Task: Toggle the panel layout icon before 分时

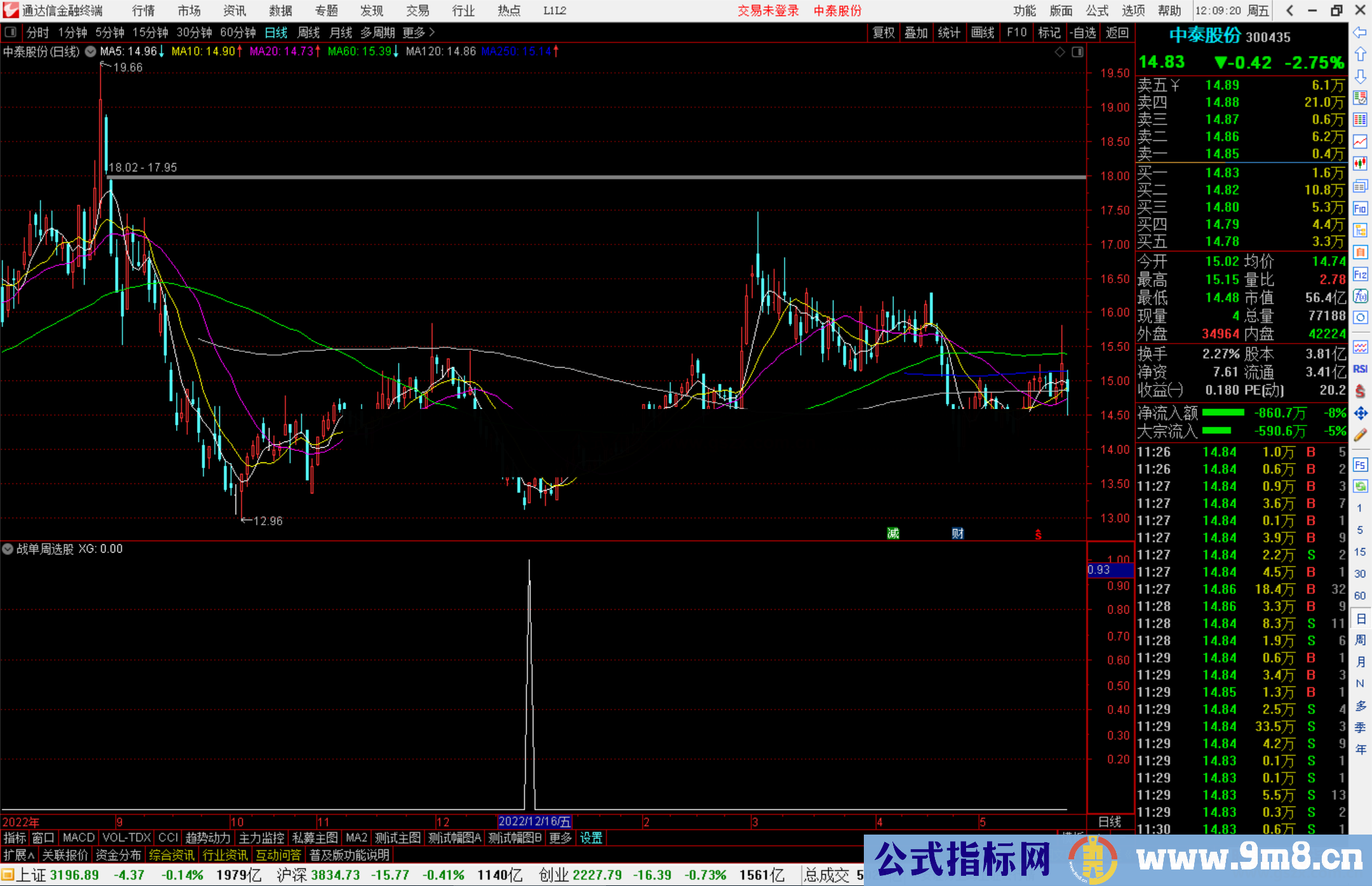Action: point(10,32)
